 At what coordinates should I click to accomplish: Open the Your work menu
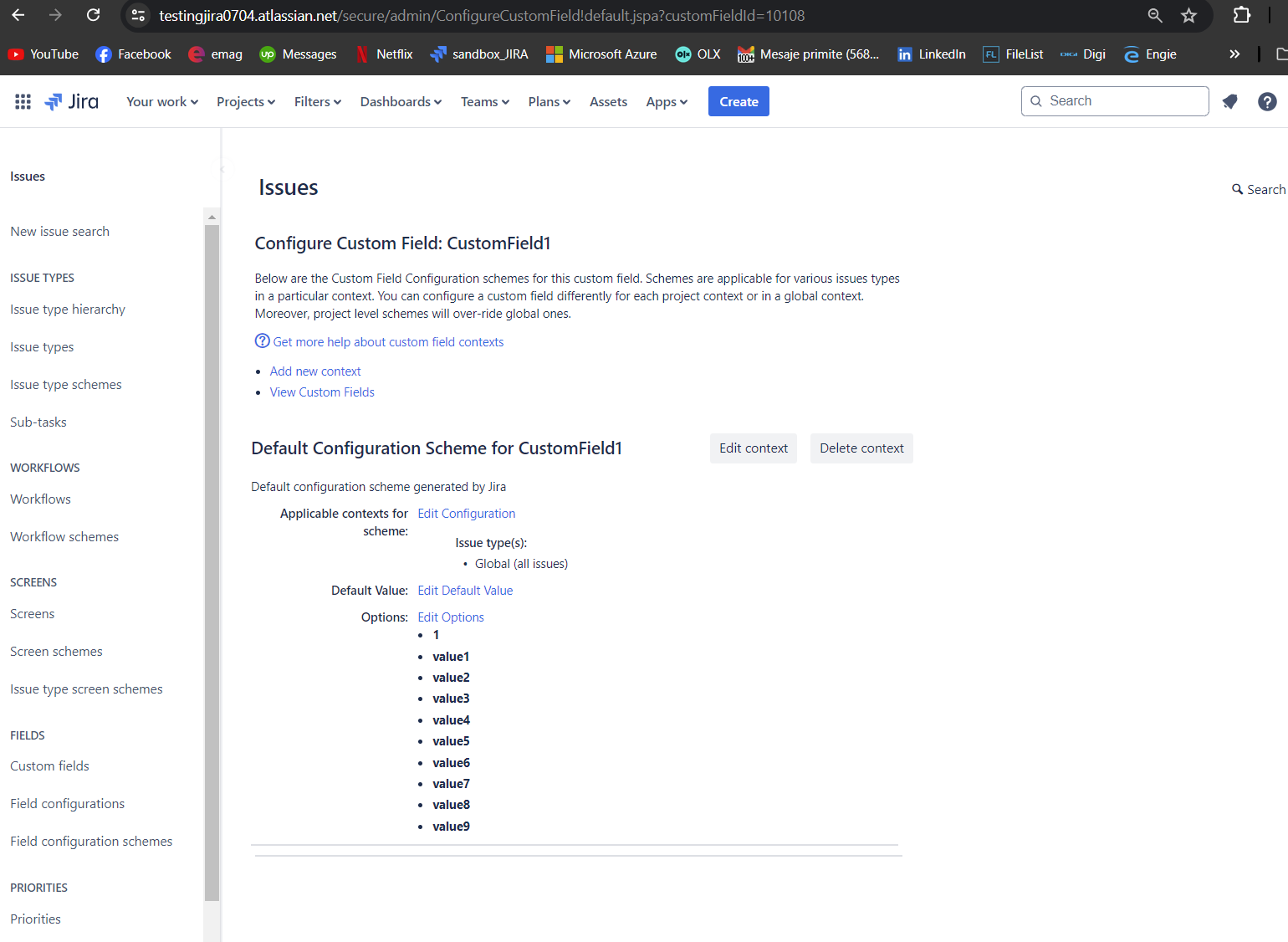pyautogui.click(x=161, y=101)
